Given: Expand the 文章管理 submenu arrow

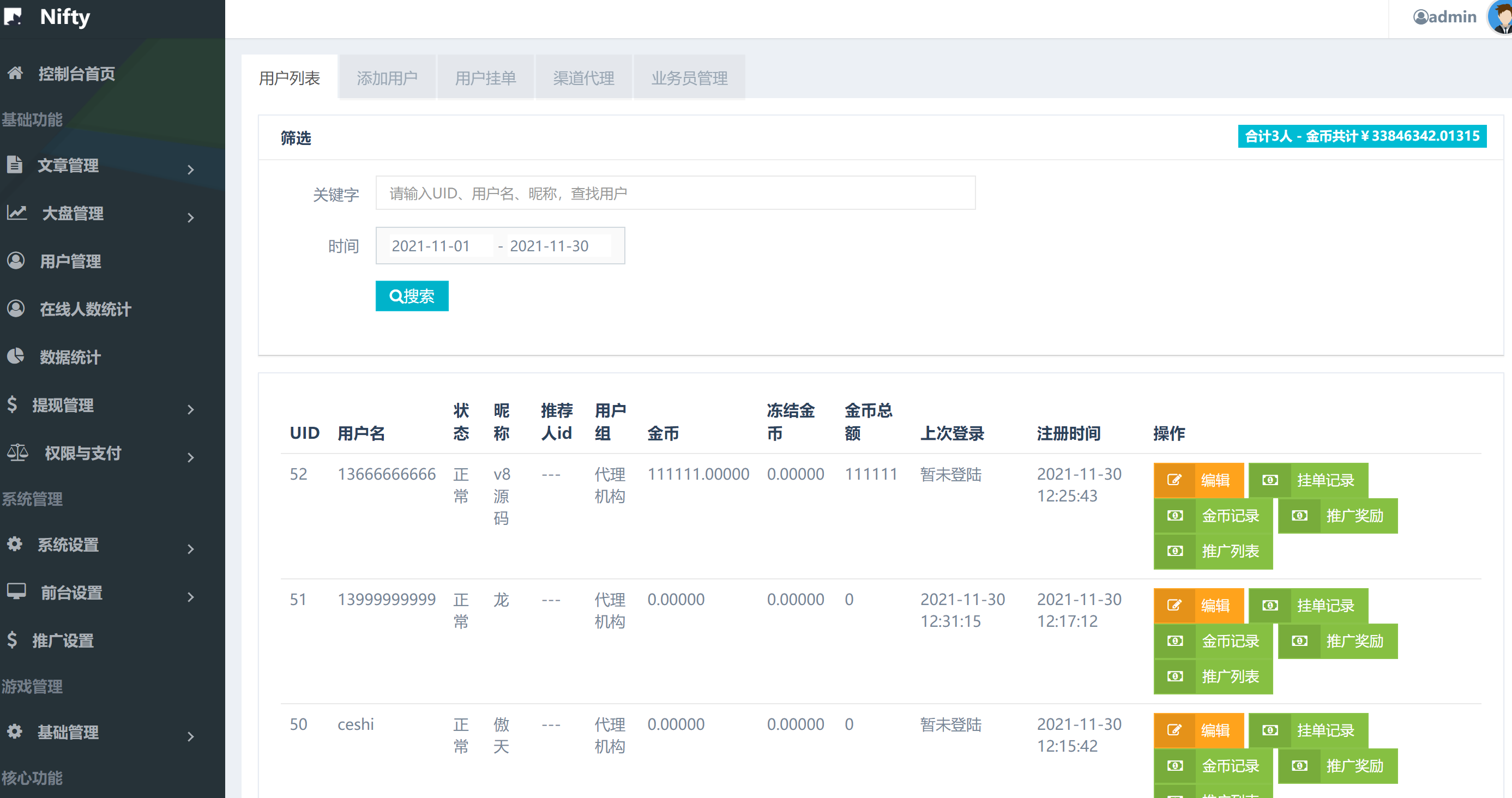Looking at the screenshot, I should pos(190,170).
